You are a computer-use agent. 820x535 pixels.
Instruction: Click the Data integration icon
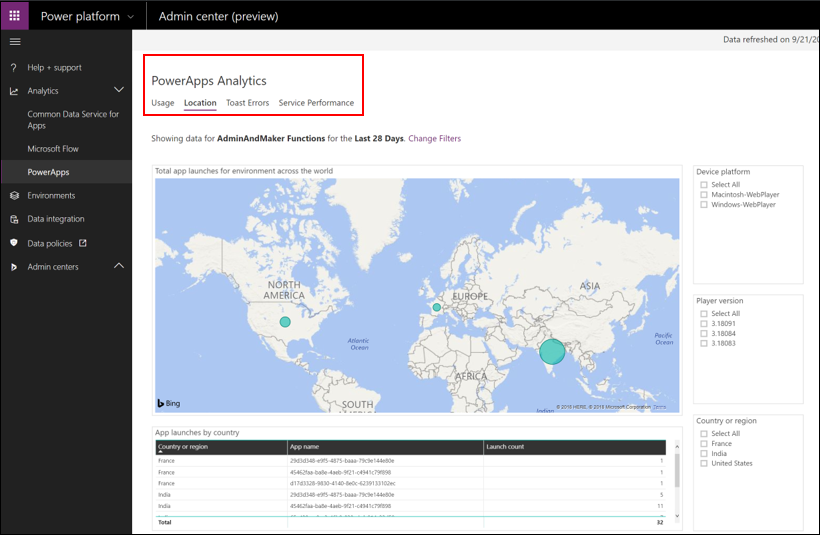pyautogui.click(x=14, y=219)
